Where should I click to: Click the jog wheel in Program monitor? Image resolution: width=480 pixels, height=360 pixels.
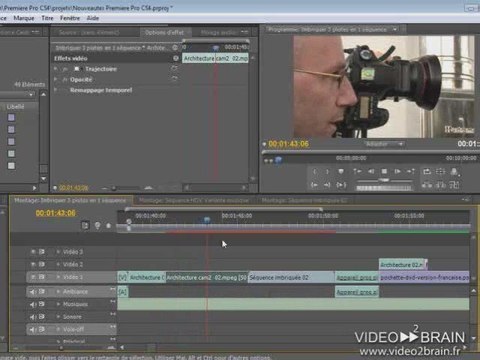click(384, 188)
